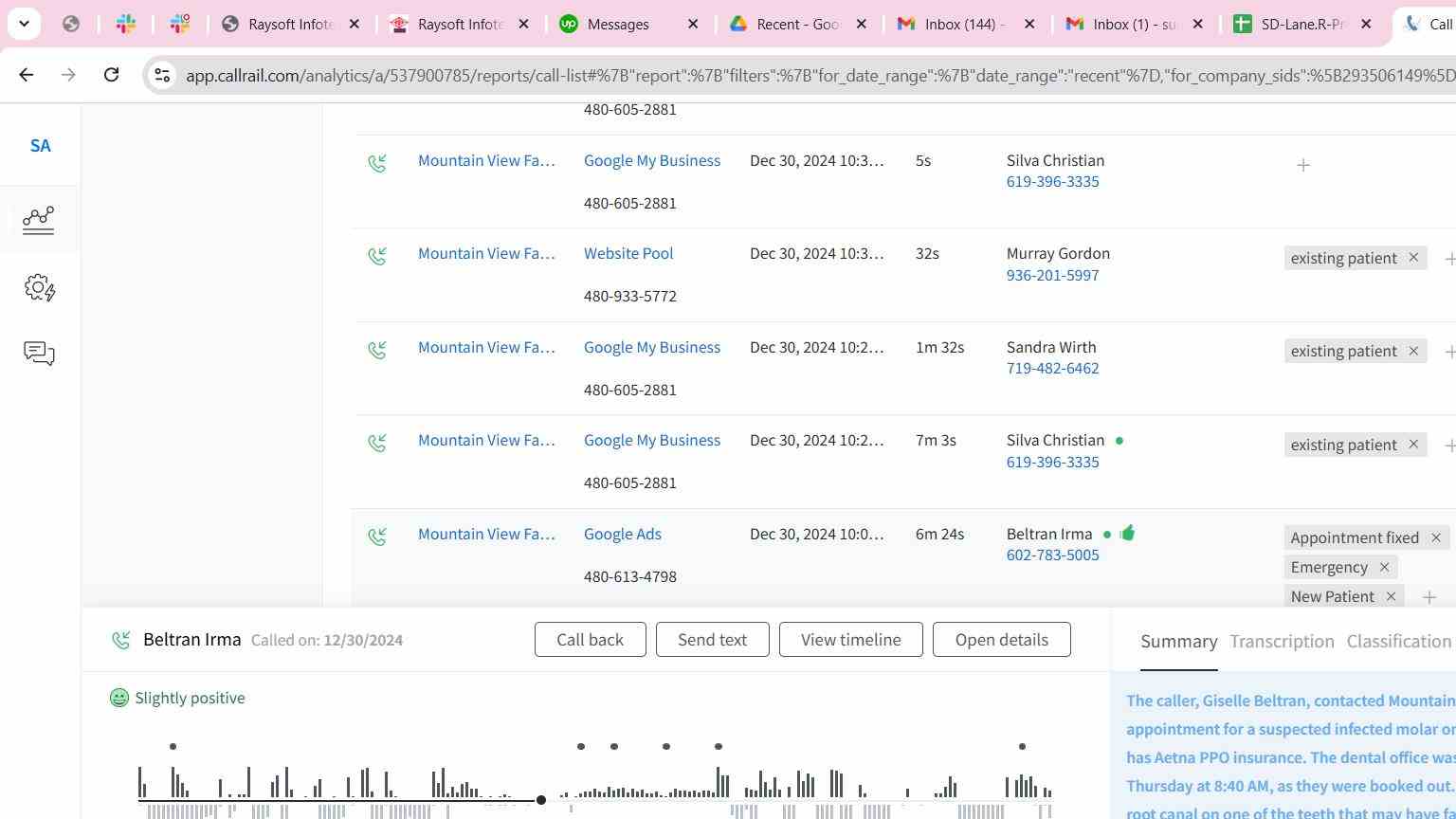Click the View timeline button
The image size is (1456, 819).
(850, 640)
